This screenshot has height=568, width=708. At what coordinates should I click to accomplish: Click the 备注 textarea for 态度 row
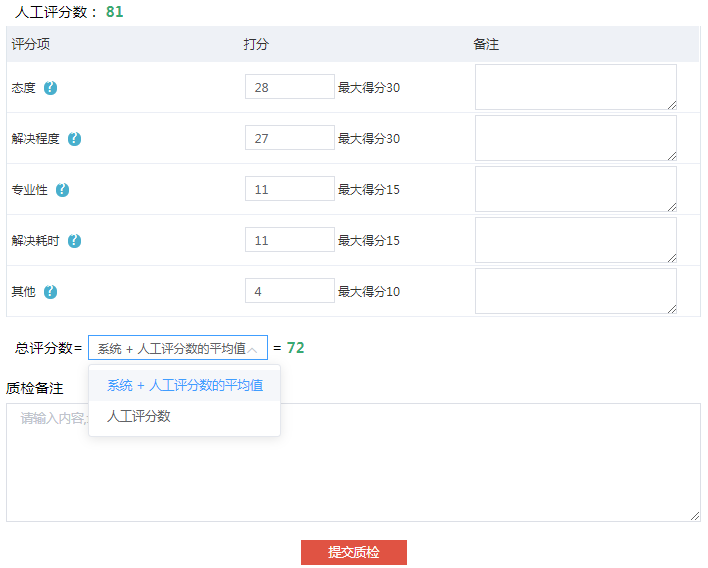click(575, 87)
